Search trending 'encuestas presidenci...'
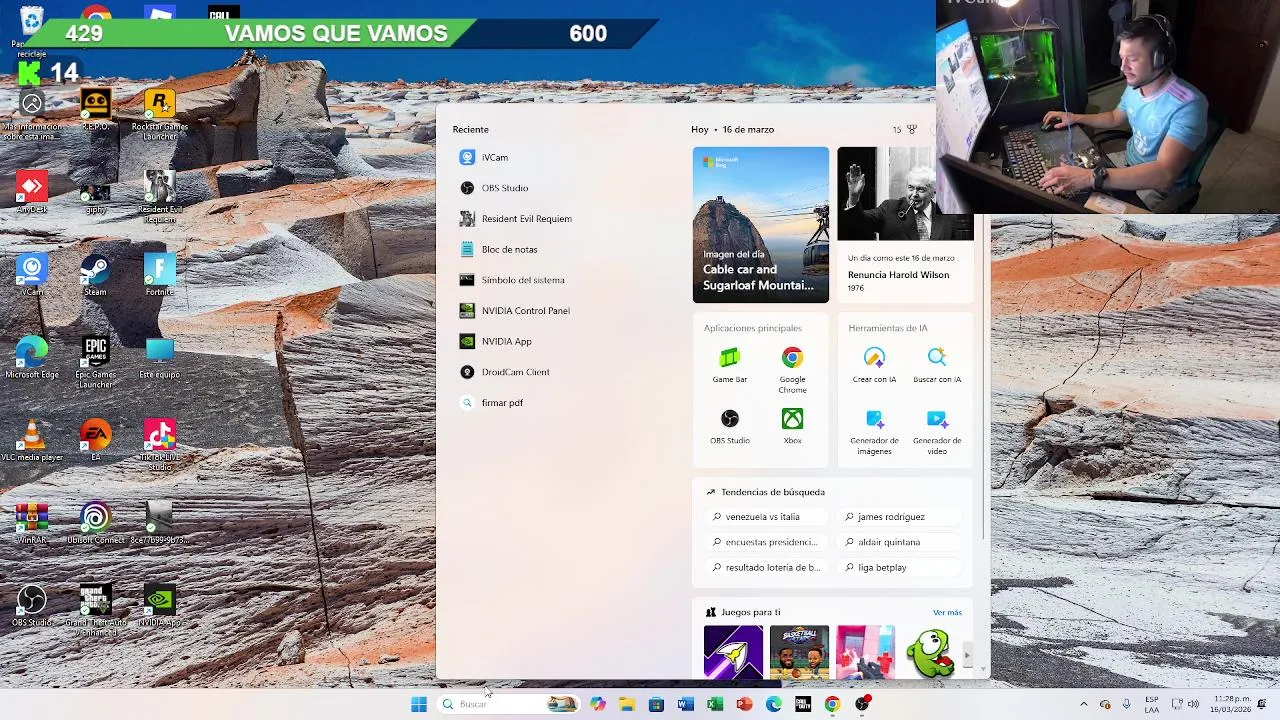 pyautogui.click(x=766, y=542)
